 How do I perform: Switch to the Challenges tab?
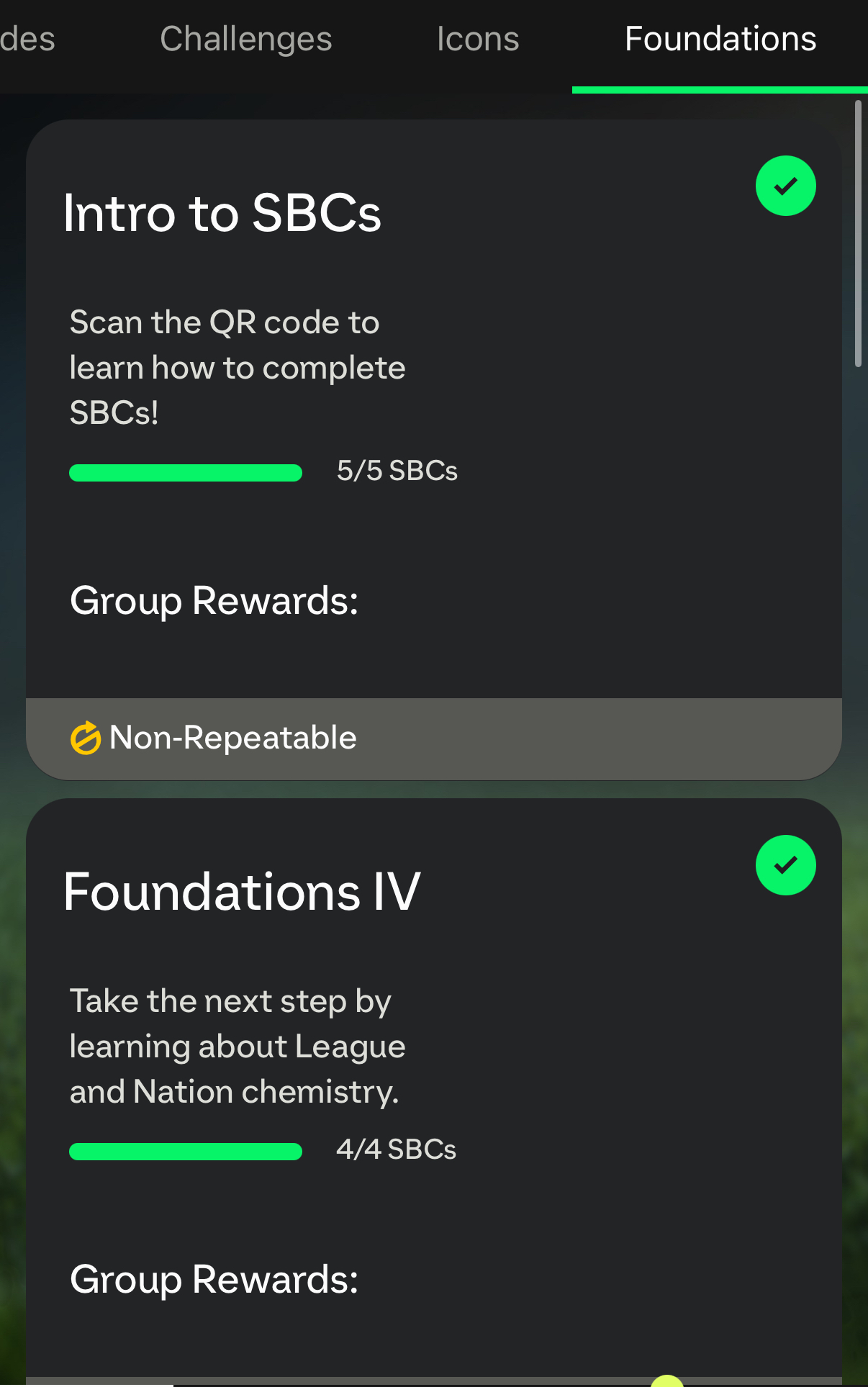(x=246, y=39)
